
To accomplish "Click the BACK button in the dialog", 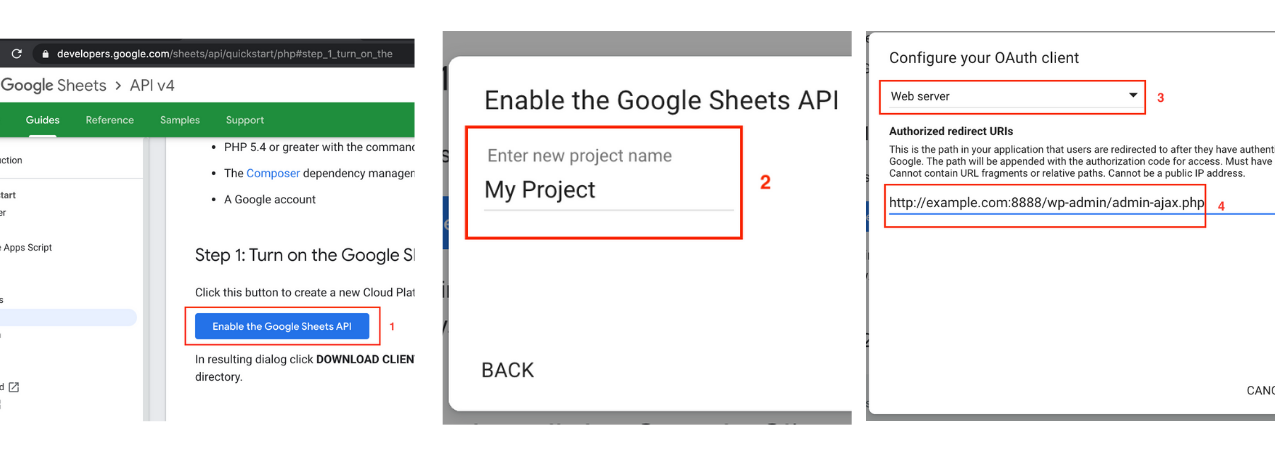I will [x=508, y=370].
